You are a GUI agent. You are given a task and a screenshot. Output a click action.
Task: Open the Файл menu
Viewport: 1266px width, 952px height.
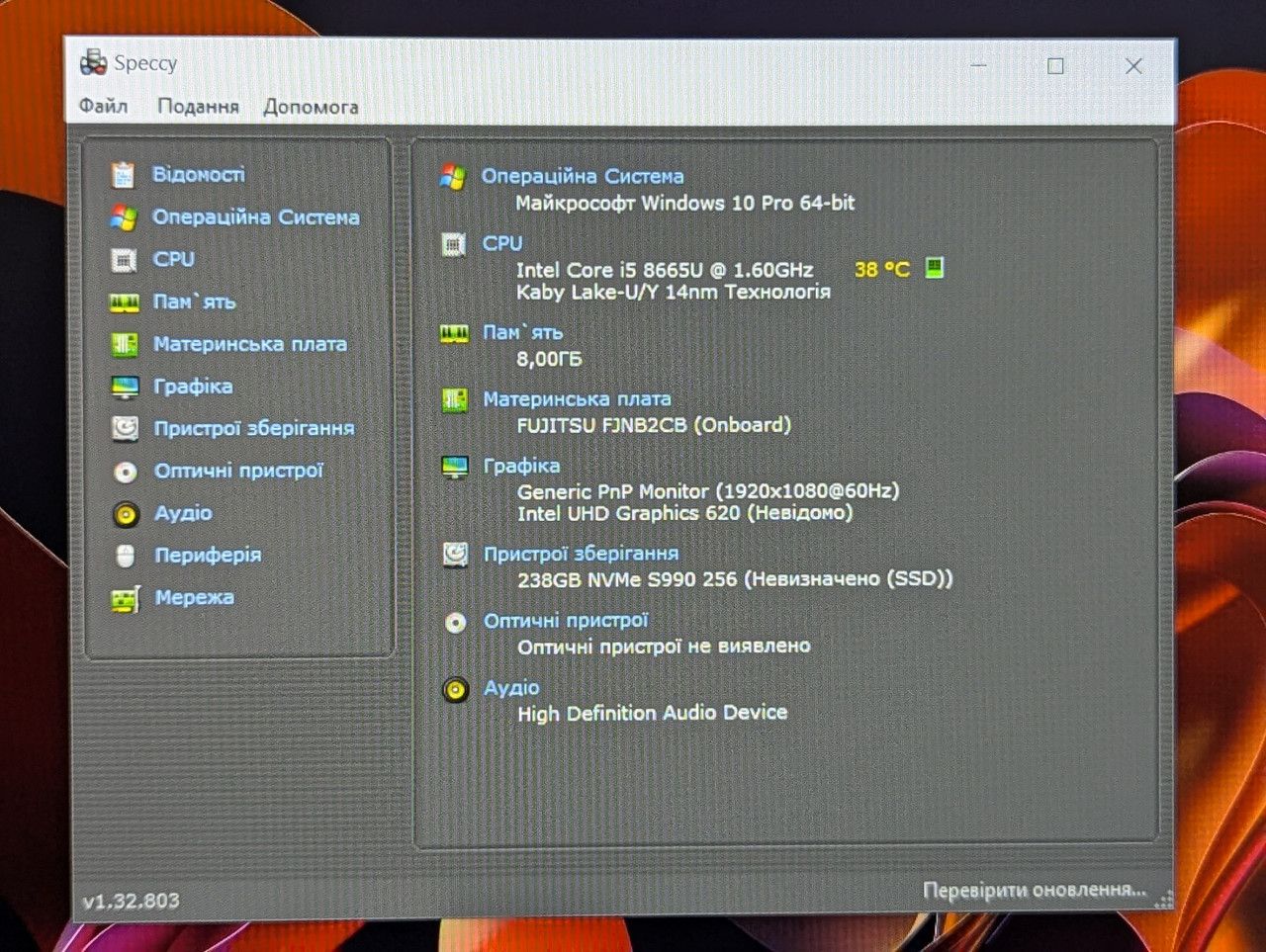(103, 106)
